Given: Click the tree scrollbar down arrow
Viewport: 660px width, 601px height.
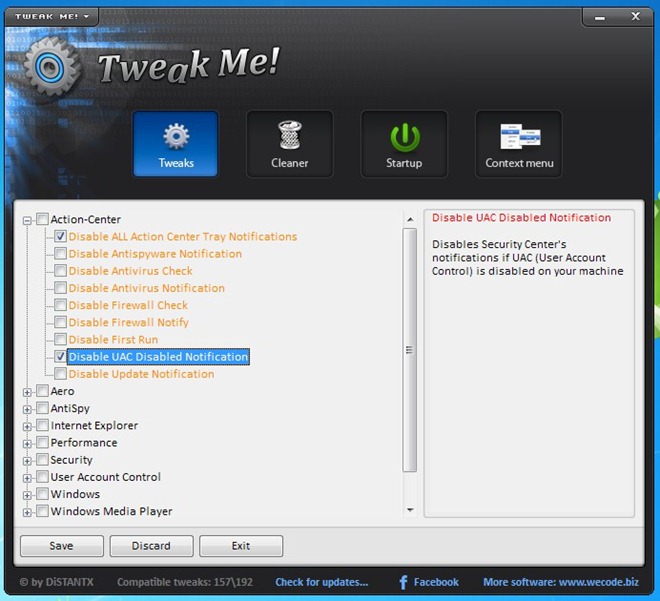Looking at the screenshot, I should tap(410, 510).
